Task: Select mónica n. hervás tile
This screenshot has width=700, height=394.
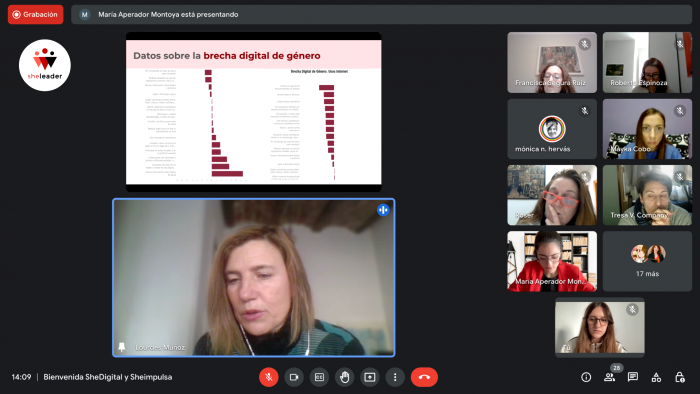Action: click(552, 129)
